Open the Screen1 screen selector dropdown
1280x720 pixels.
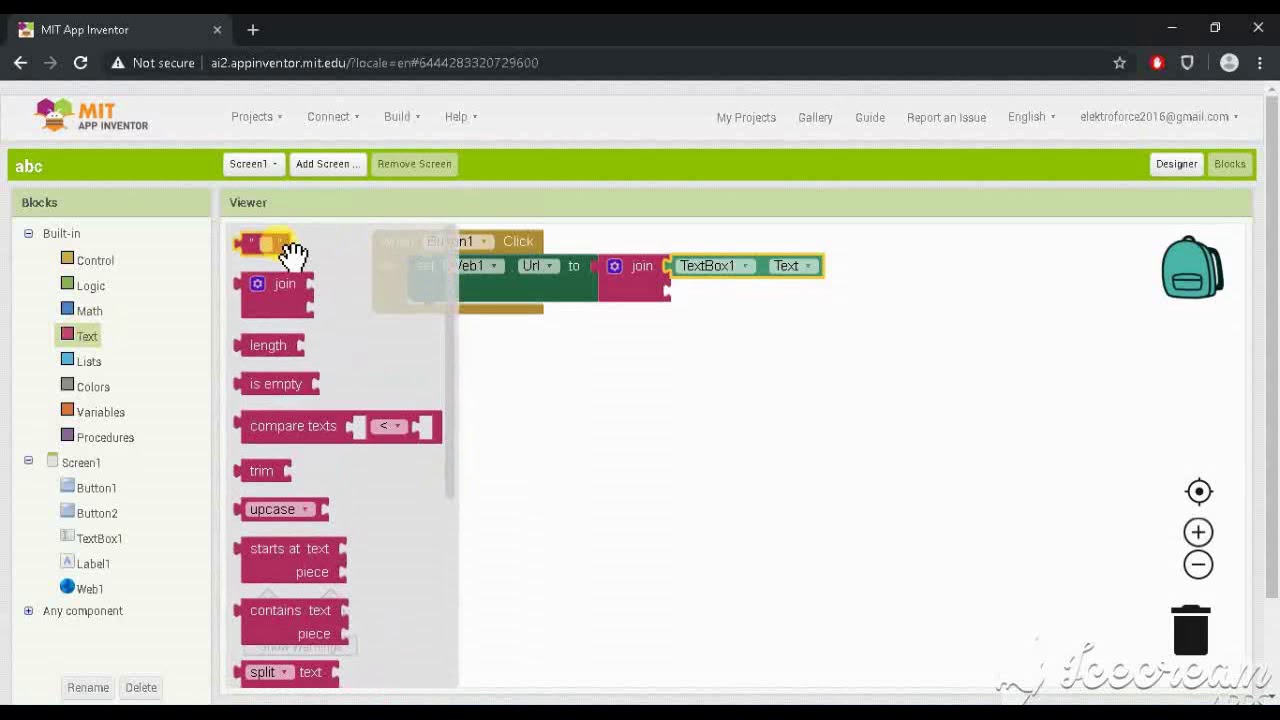253,164
